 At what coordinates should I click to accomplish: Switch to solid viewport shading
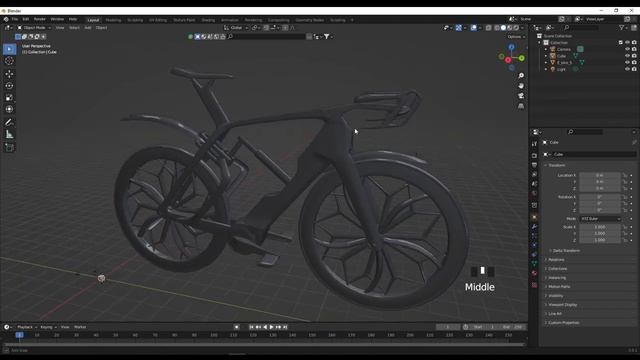tap(503, 28)
